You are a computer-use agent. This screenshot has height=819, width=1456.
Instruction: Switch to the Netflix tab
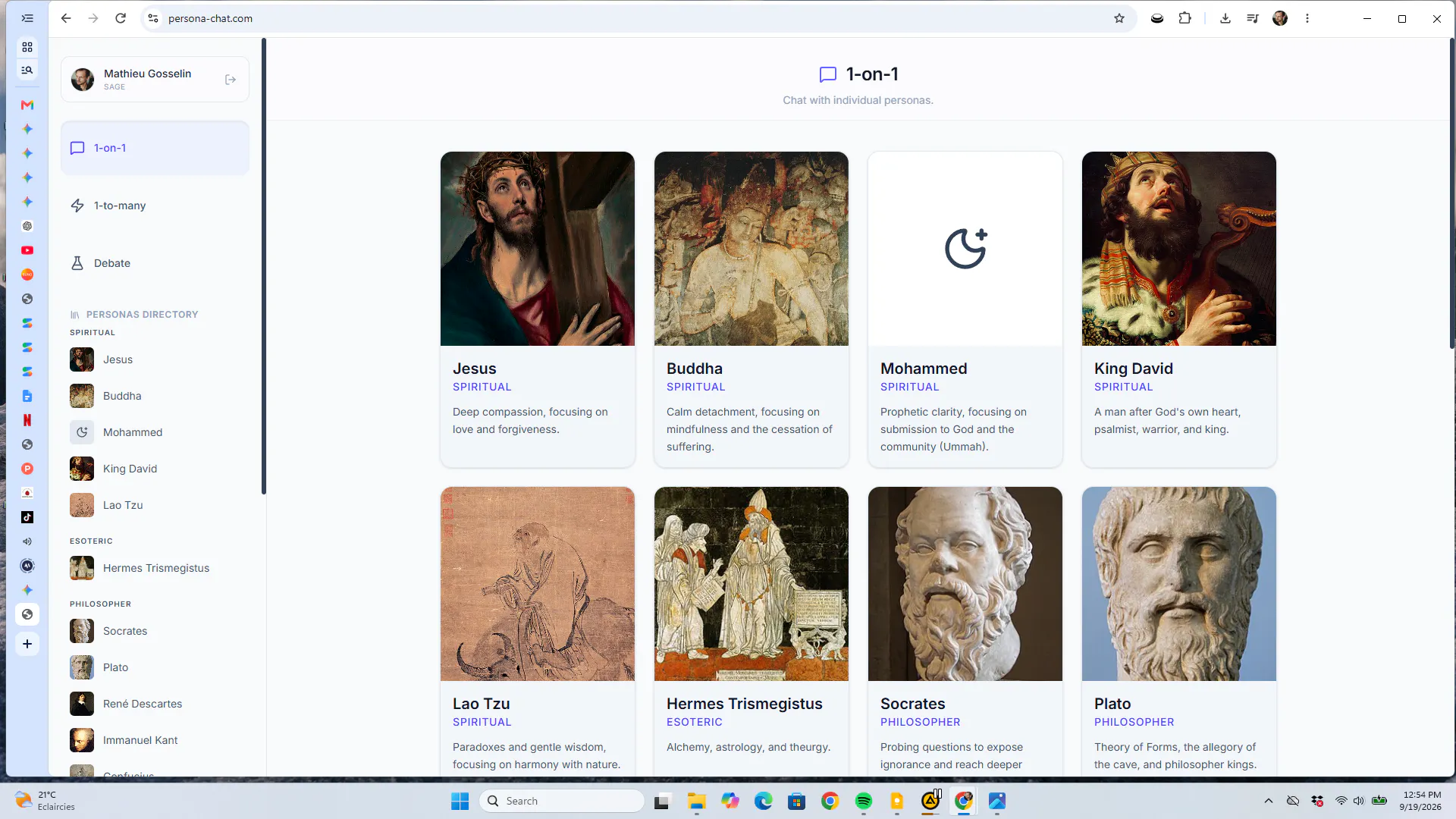pyautogui.click(x=27, y=420)
